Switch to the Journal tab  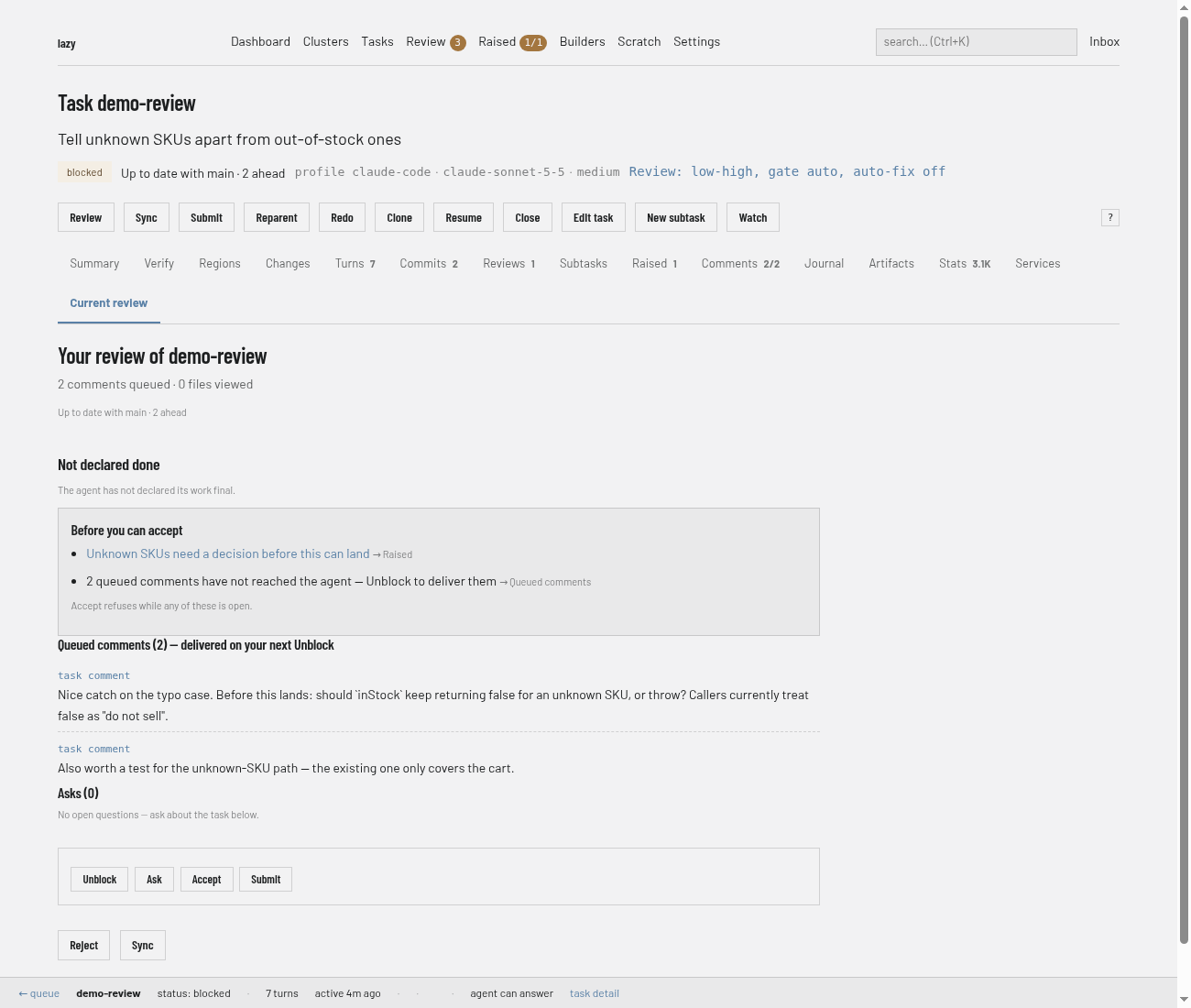825,264
